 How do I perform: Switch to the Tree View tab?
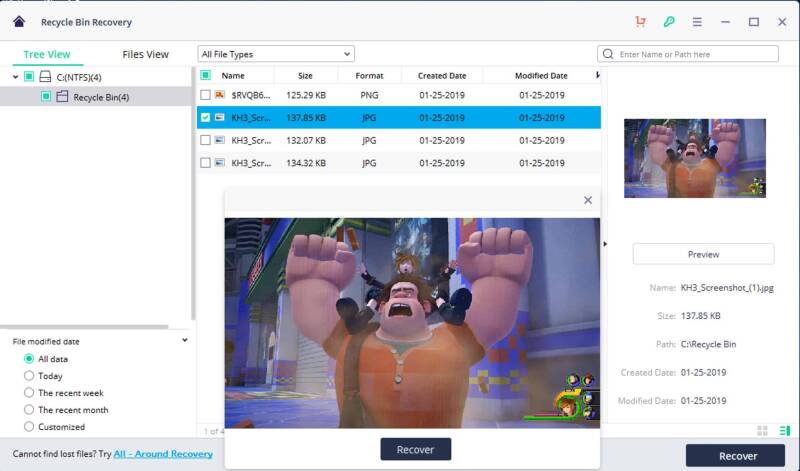tap(47, 54)
